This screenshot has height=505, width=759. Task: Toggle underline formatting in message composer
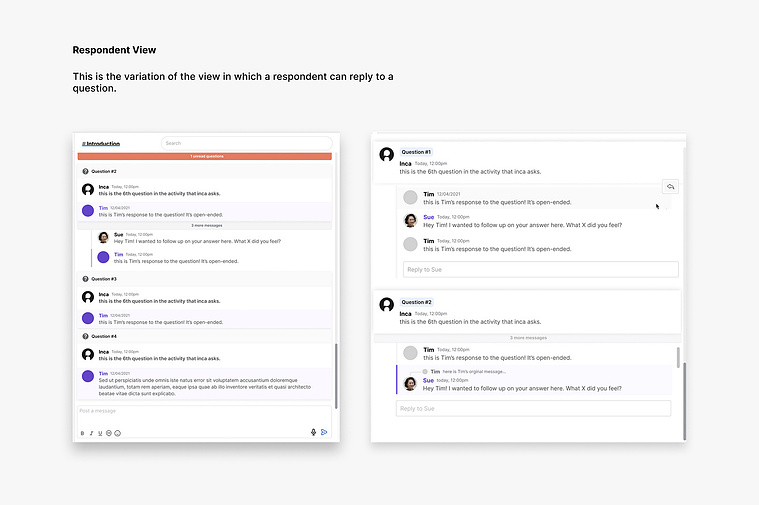100,433
